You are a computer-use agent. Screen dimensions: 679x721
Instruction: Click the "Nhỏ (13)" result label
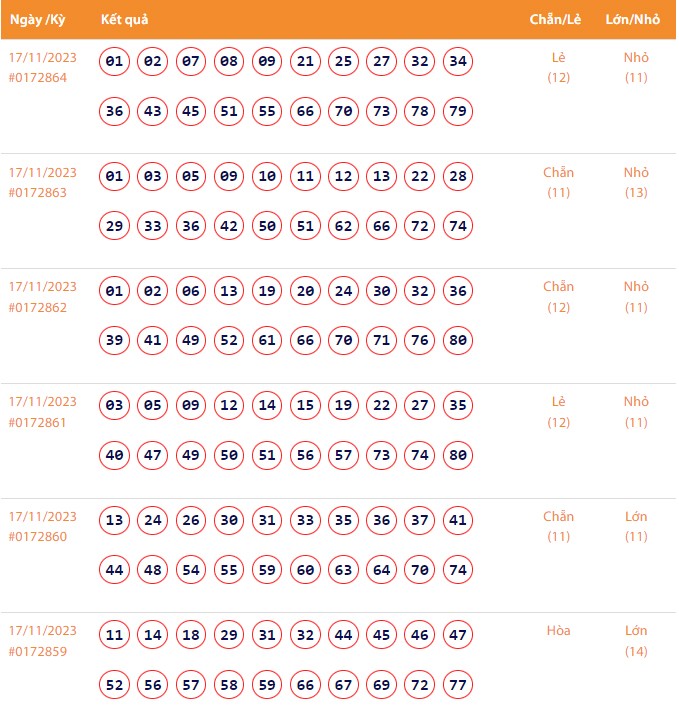click(636, 182)
